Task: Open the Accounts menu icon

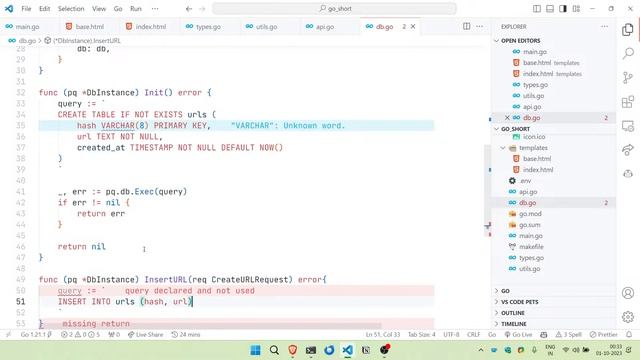Action: click(x=628, y=293)
